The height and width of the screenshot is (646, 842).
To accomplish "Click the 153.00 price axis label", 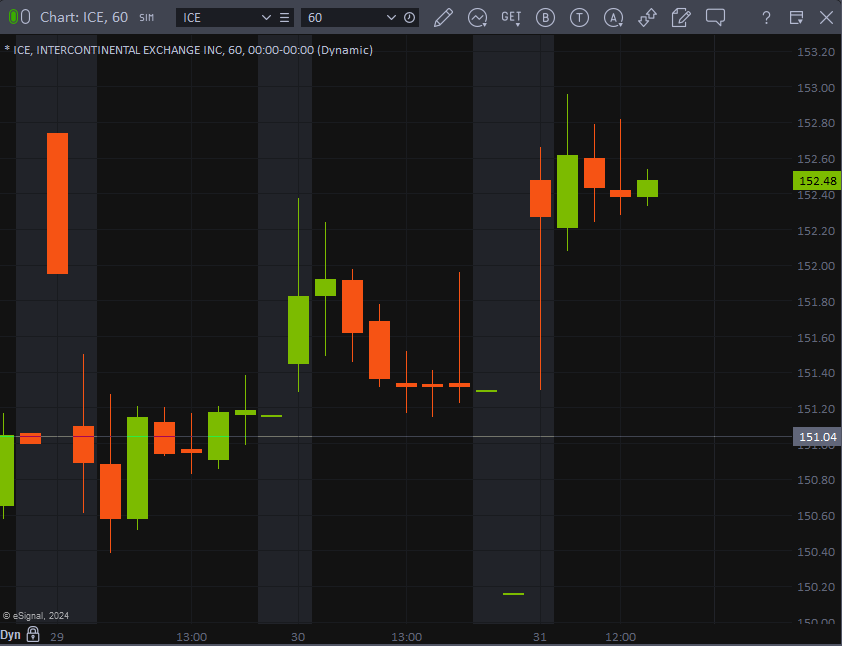I will (x=816, y=88).
